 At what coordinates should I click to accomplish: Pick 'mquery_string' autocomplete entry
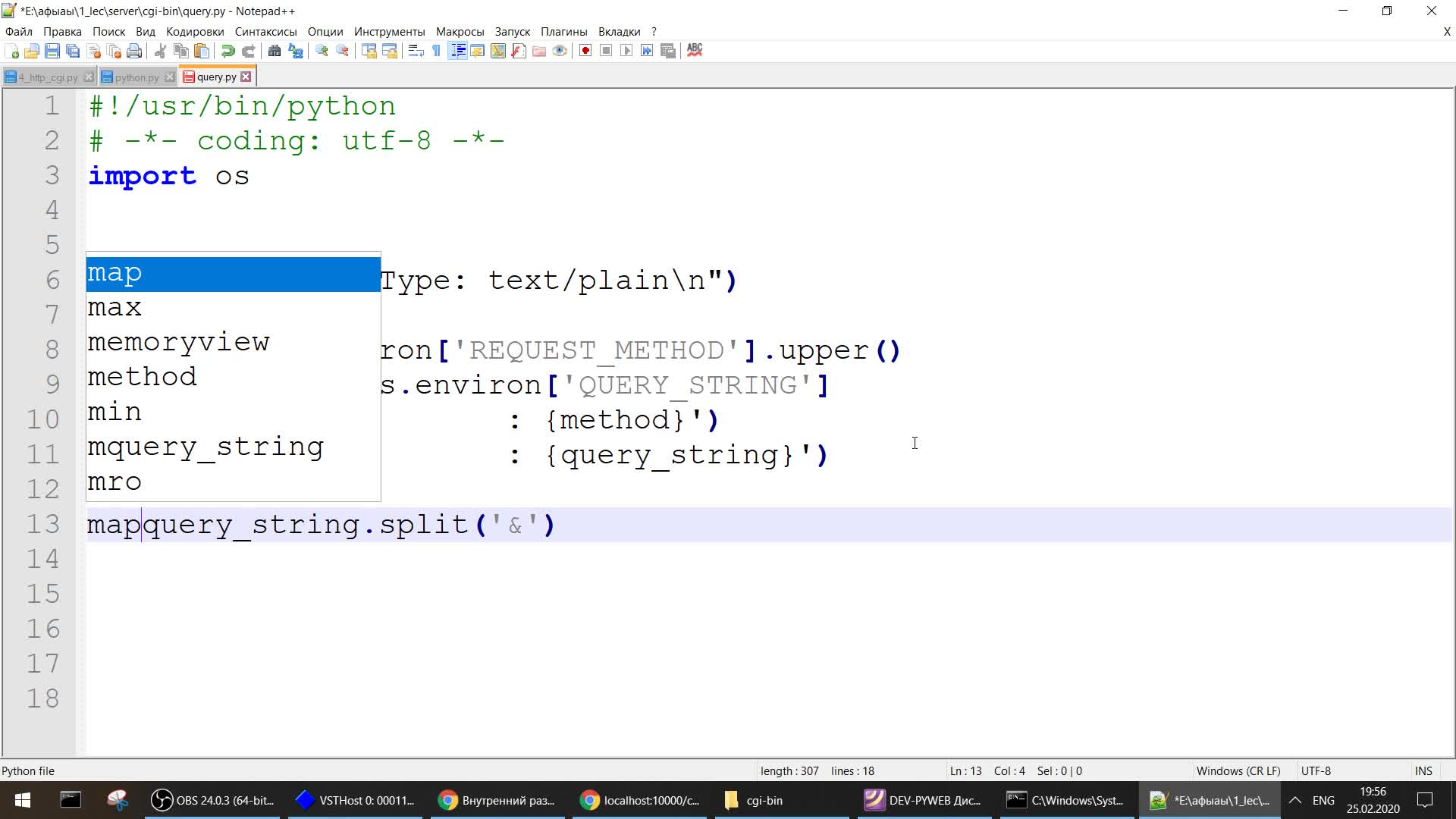pyautogui.click(x=233, y=448)
